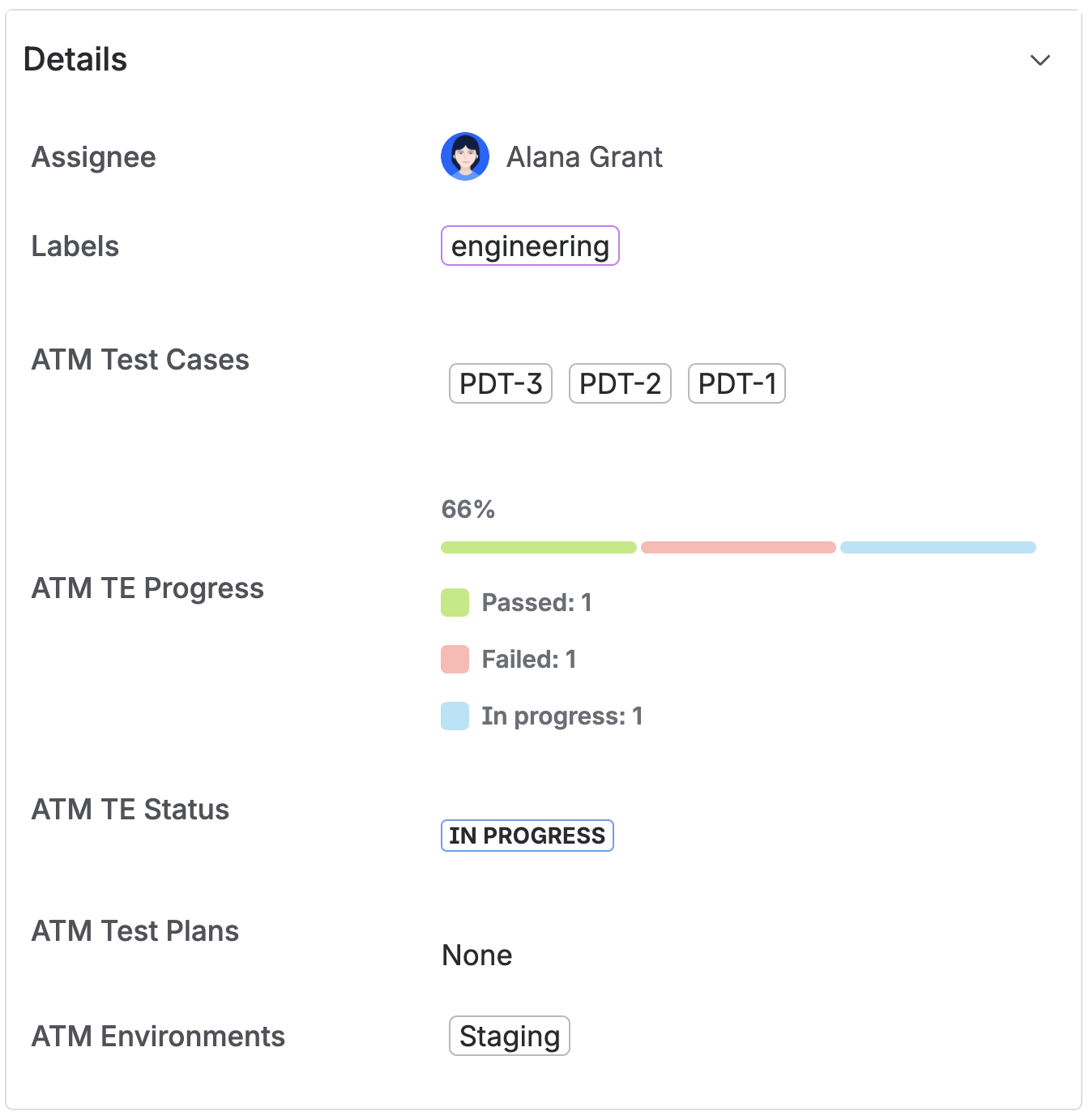This screenshot has height=1120, width=1089.
Task: Click the Details section heading
Action: click(75, 60)
